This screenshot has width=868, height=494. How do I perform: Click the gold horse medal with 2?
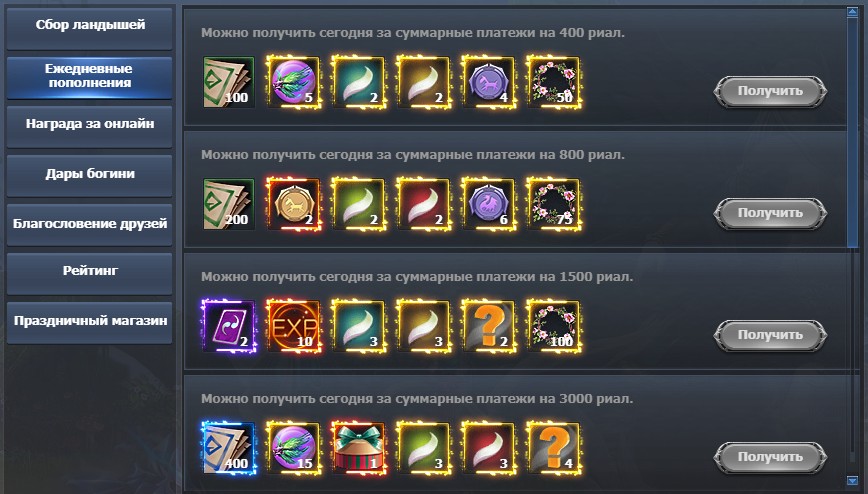(x=293, y=204)
